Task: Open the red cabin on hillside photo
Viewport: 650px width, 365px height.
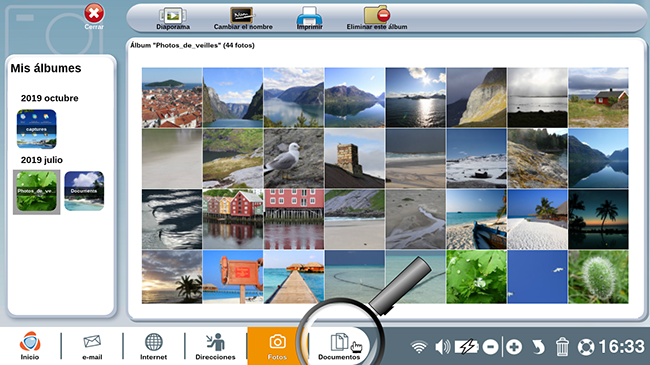Action: point(598,97)
